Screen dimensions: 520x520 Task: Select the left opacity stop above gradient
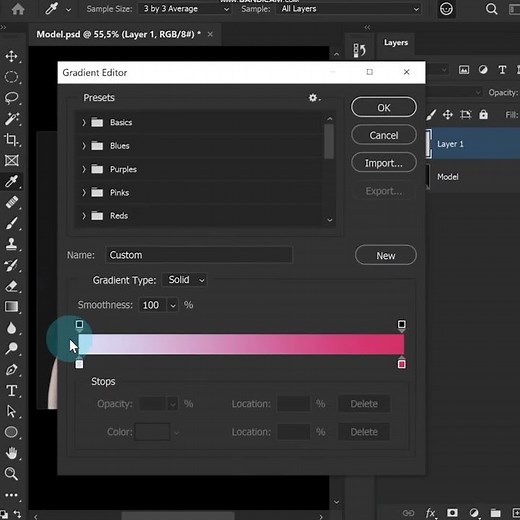79,325
